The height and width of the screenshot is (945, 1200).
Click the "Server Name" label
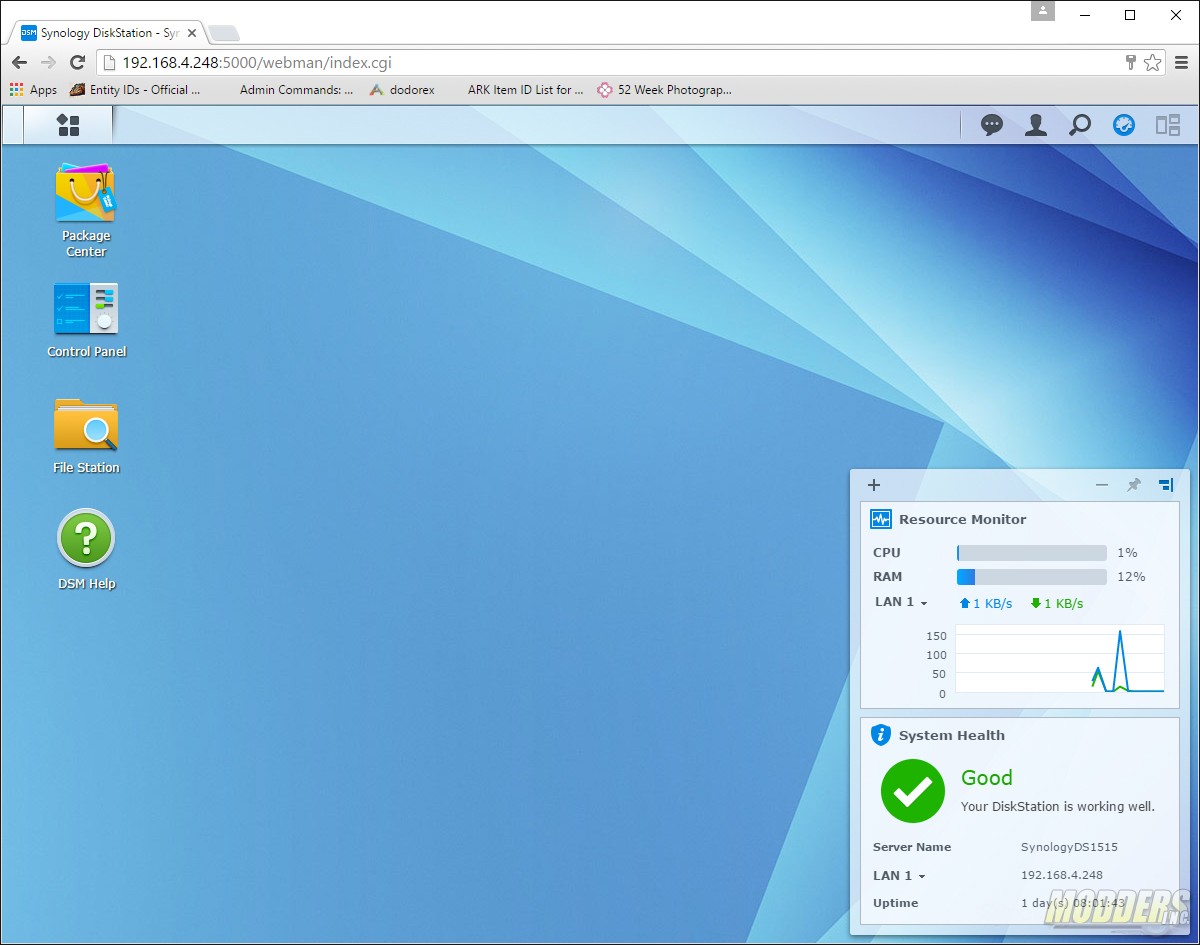click(x=912, y=847)
